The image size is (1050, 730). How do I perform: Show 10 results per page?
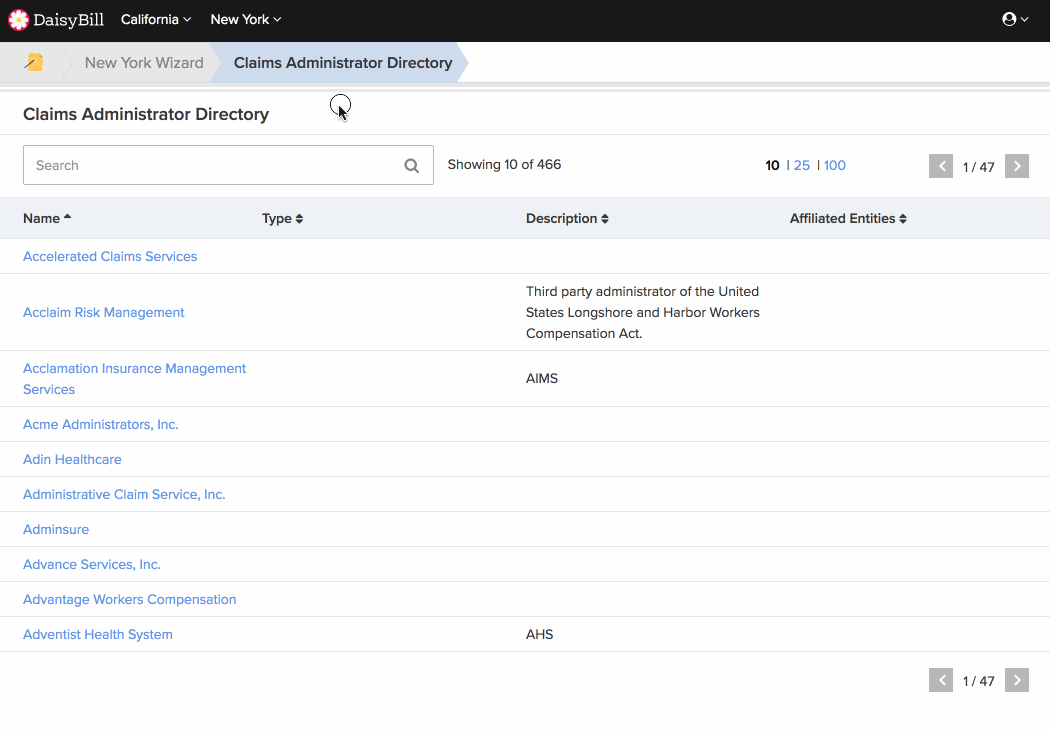tap(772, 165)
